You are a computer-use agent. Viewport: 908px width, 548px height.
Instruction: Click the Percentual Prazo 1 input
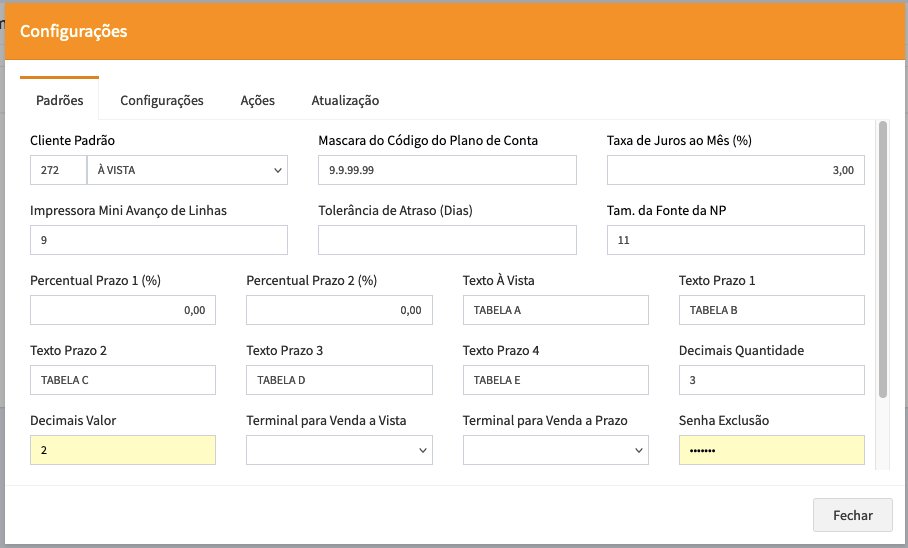(123, 311)
